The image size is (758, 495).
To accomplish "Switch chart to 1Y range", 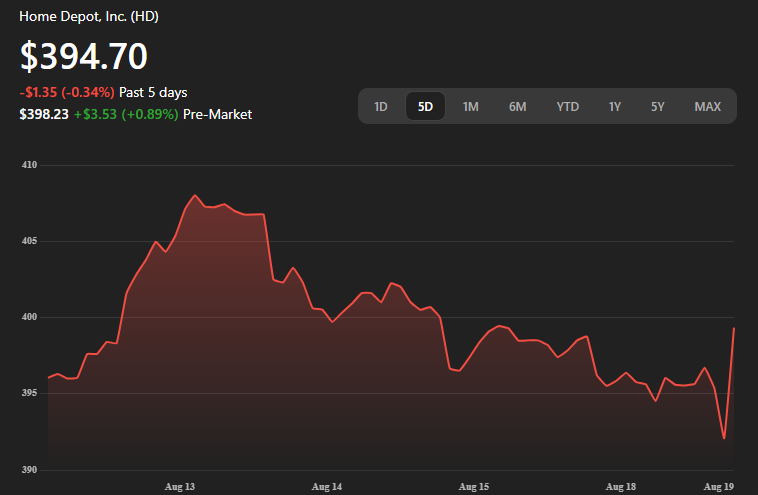I will [x=614, y=106].
